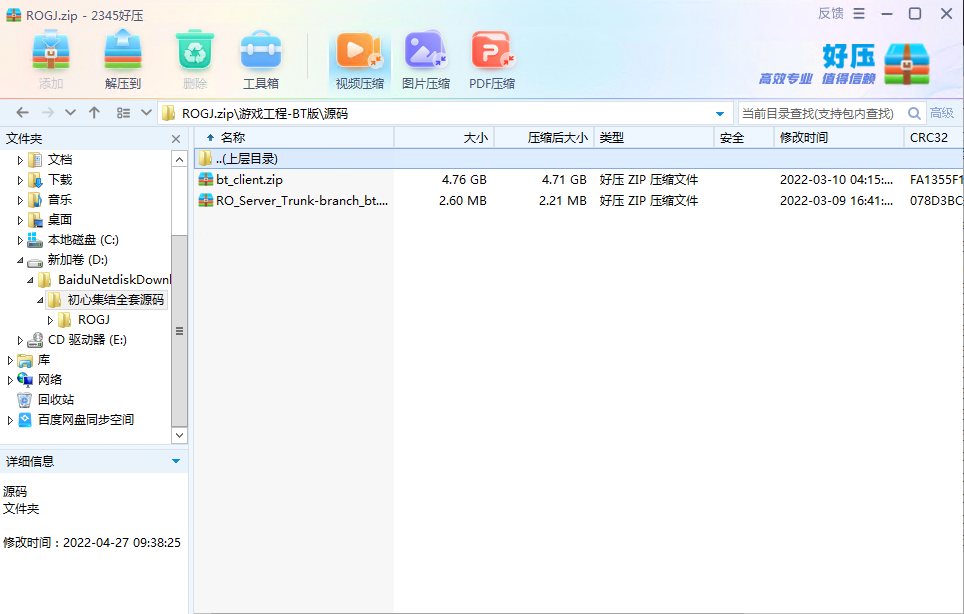
Task: Launch 视频压缩 video compression tool
Action: (359, 60)
